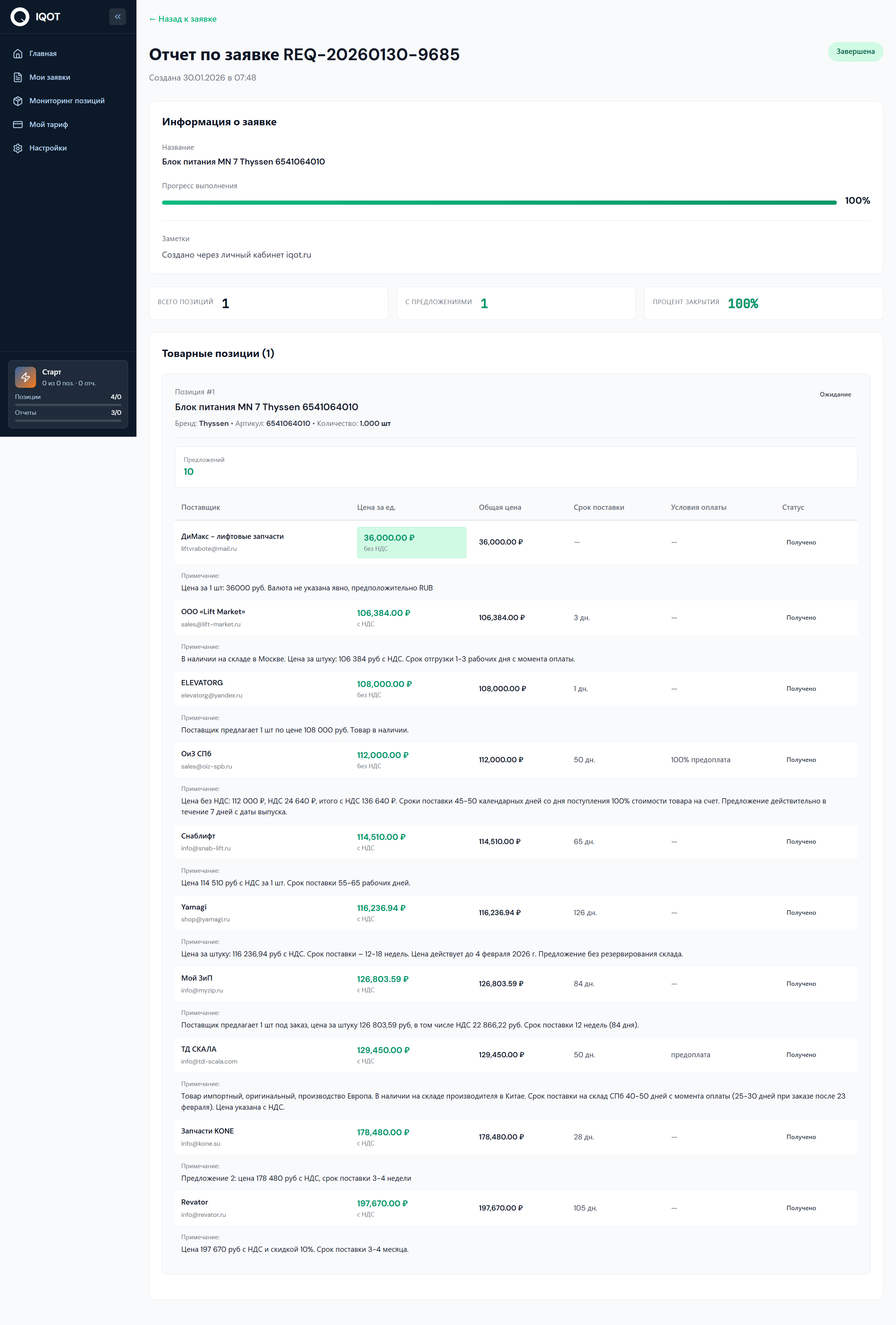Click the IQOT logo icon
896x1325 pixels.
click(x=20, y=16)
